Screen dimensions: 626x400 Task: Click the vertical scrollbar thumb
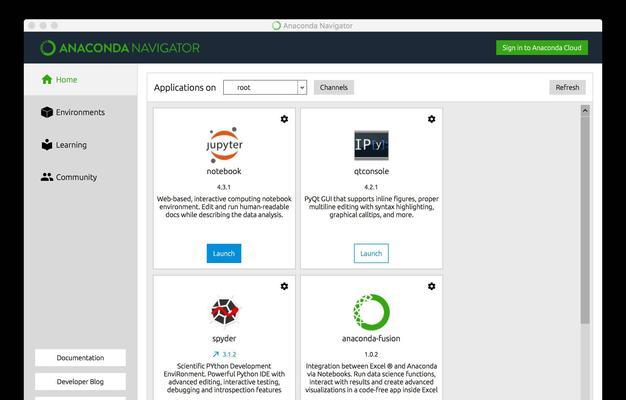[585, 220]
